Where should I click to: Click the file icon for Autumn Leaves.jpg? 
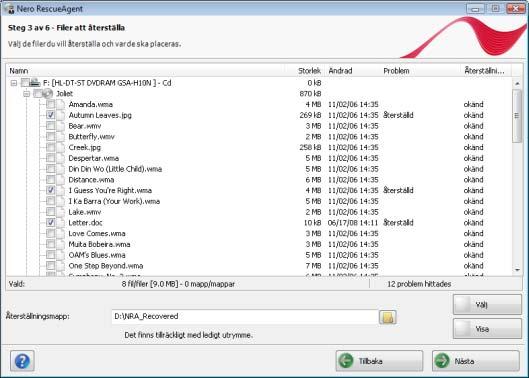pyautogui.click(x=60, y=115)
